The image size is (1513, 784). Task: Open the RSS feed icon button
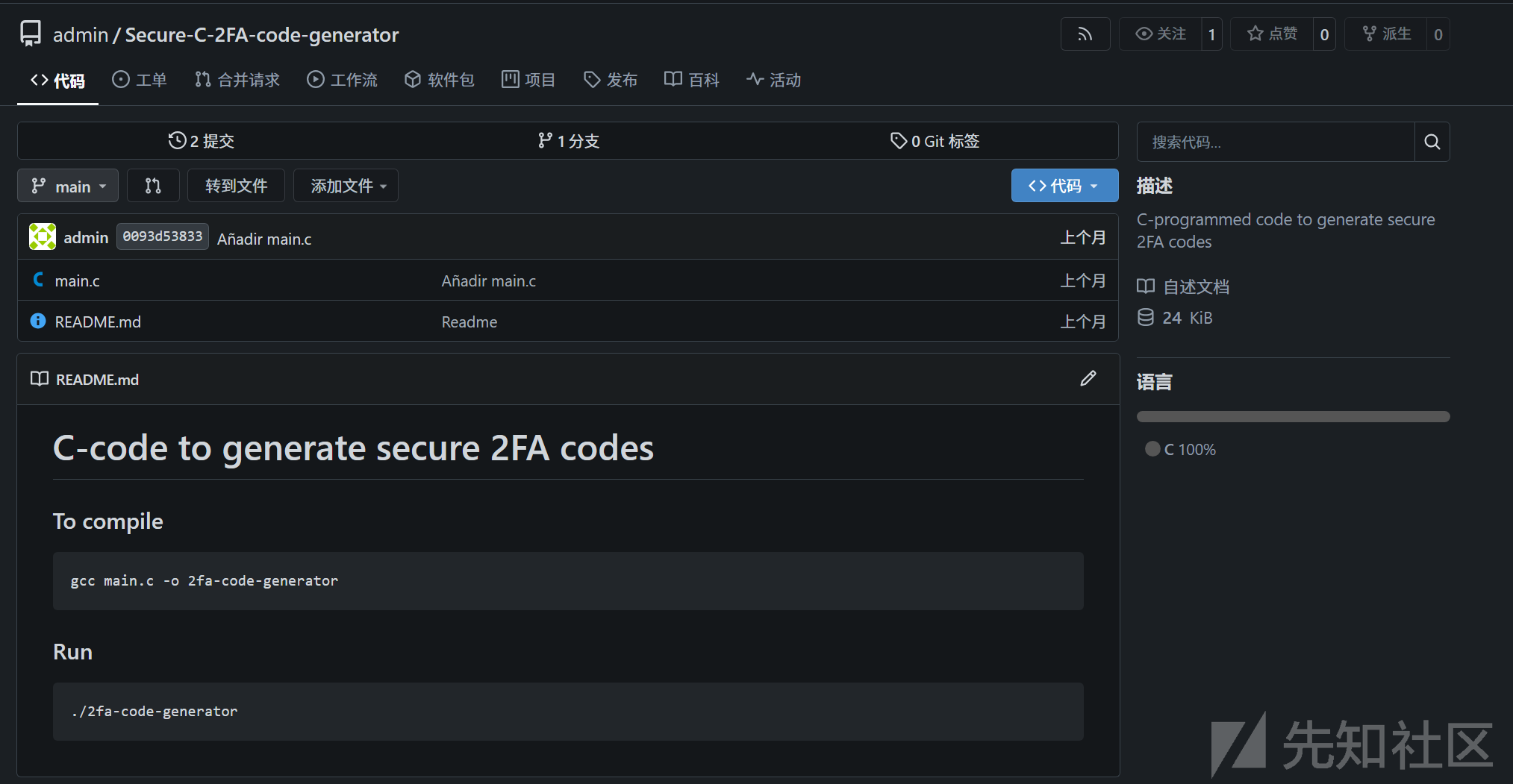point(1085,34)
